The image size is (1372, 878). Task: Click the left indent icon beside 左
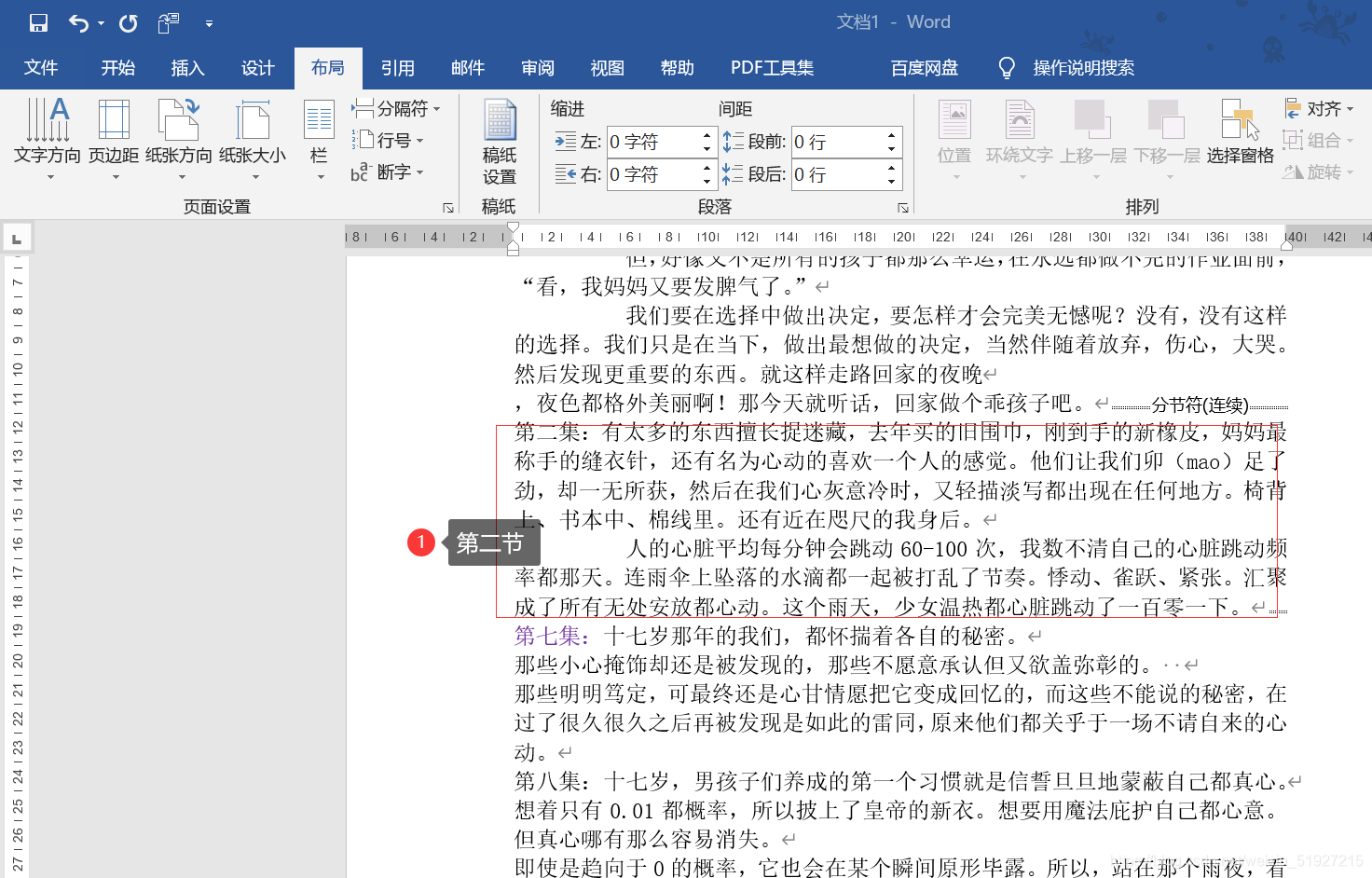click(566, 142)
